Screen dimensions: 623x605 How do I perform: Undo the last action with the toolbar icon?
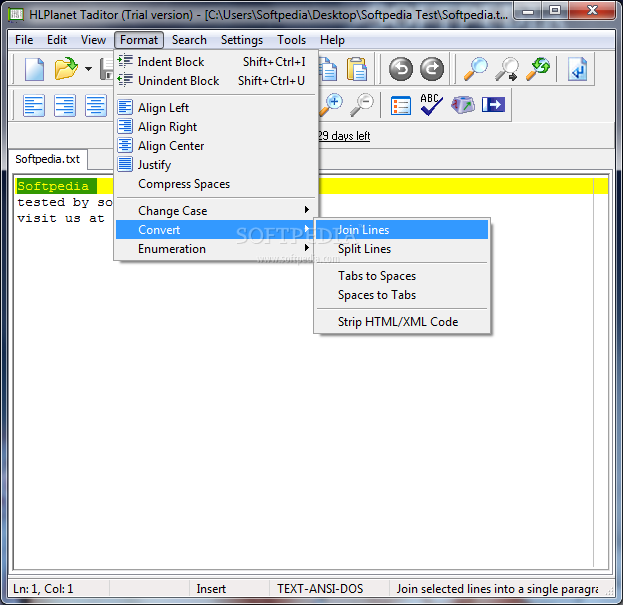400,69
